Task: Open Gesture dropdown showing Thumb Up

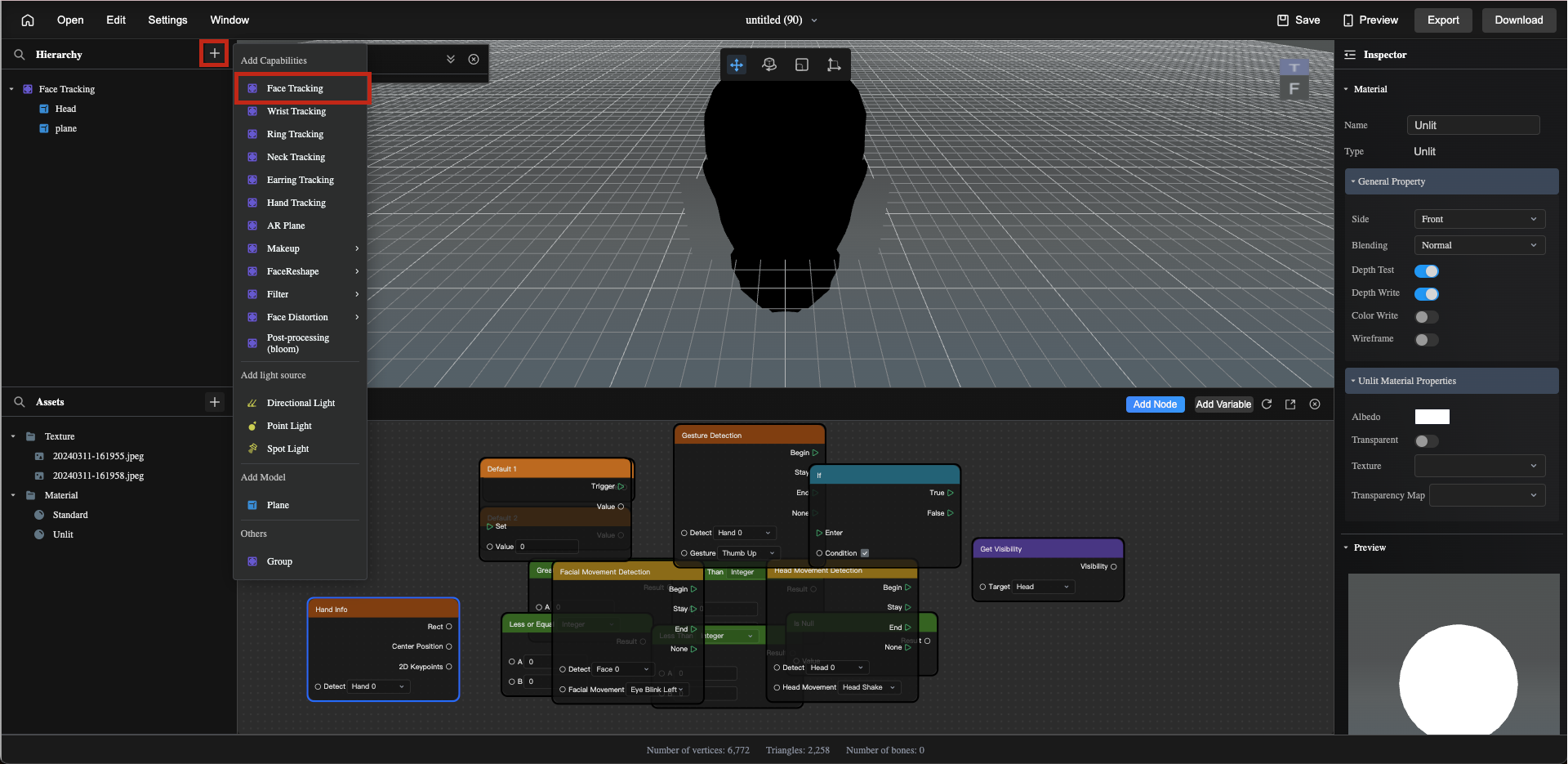Action: [x=749, y=553]
